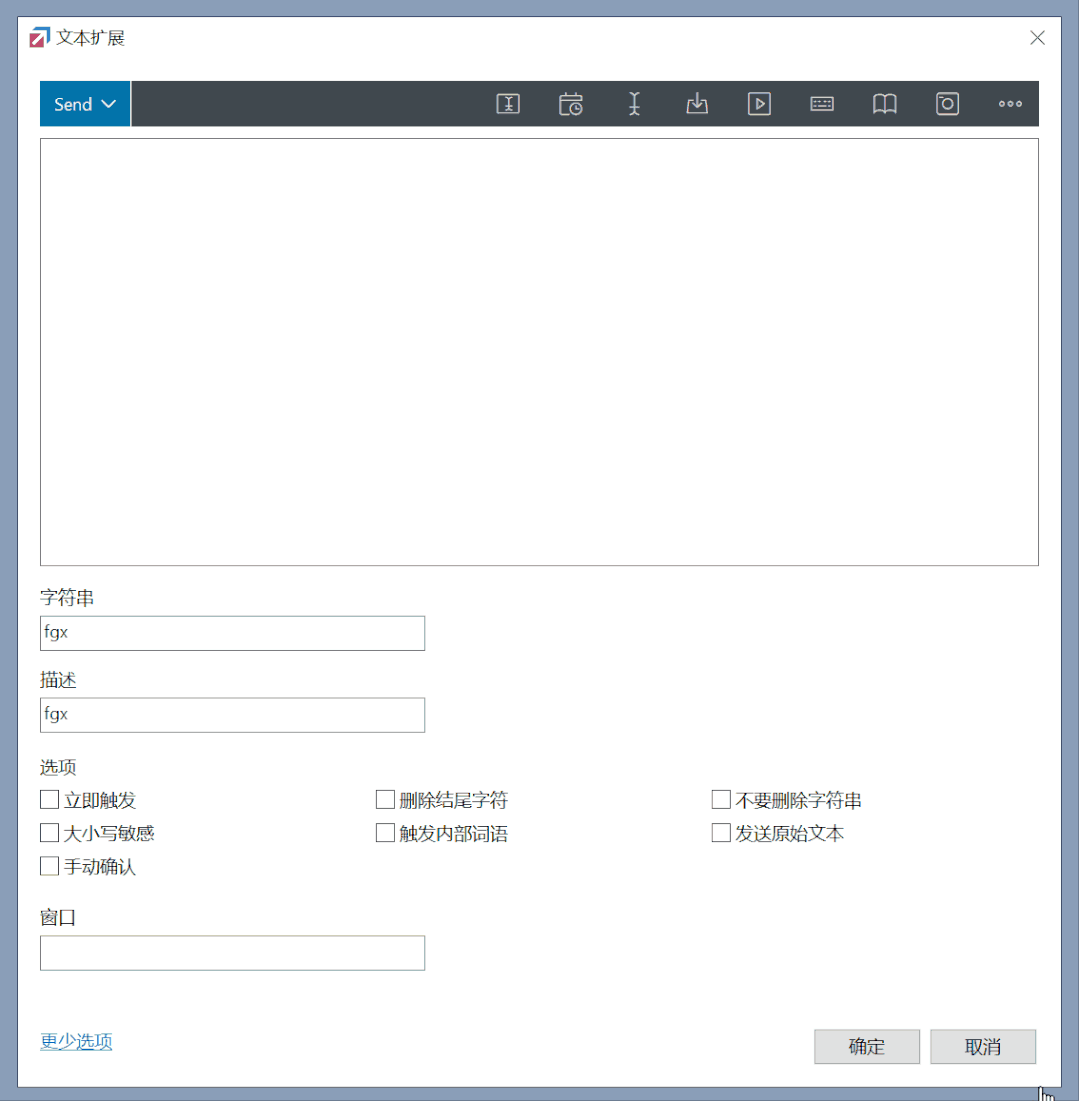Check the 不要删除字符串 option
1079x1101 pixels.
pyautogui.click(x=721, y=800)
